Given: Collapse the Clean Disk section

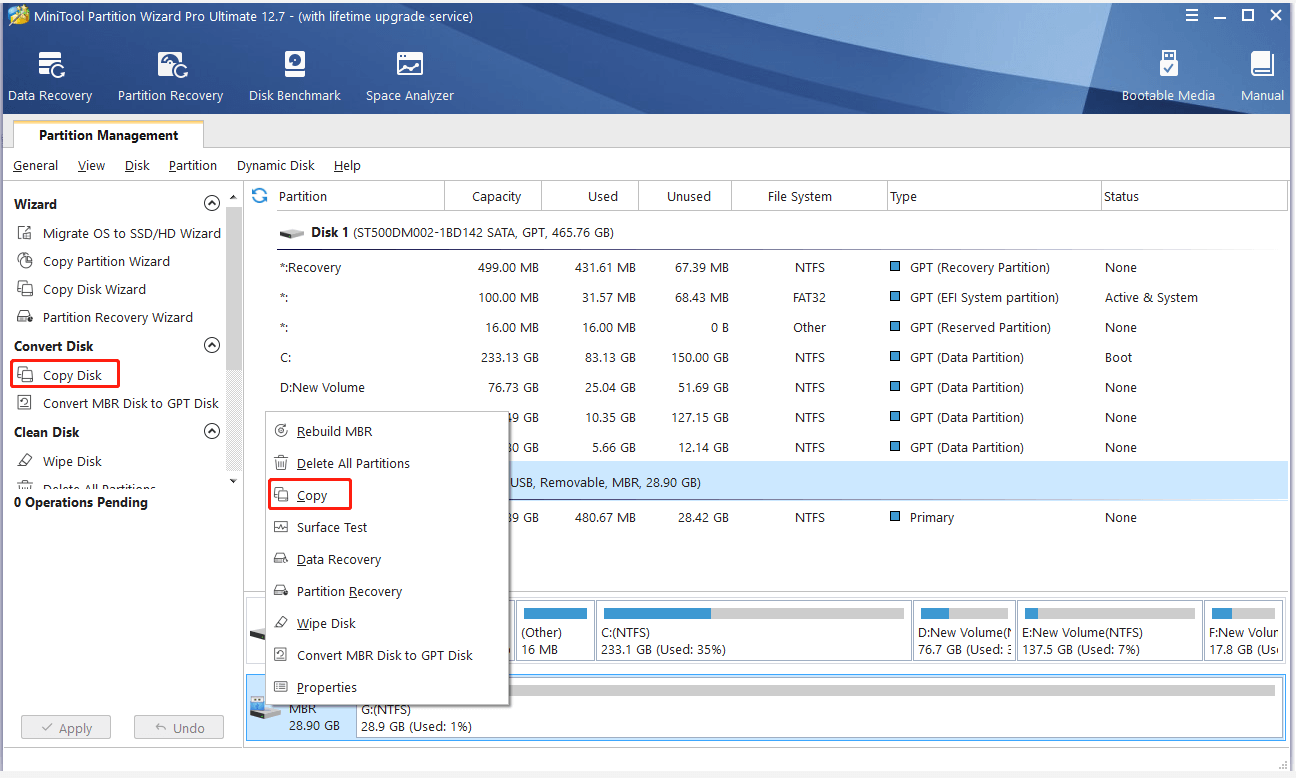Looking at the screenshot, I should 212,431.
